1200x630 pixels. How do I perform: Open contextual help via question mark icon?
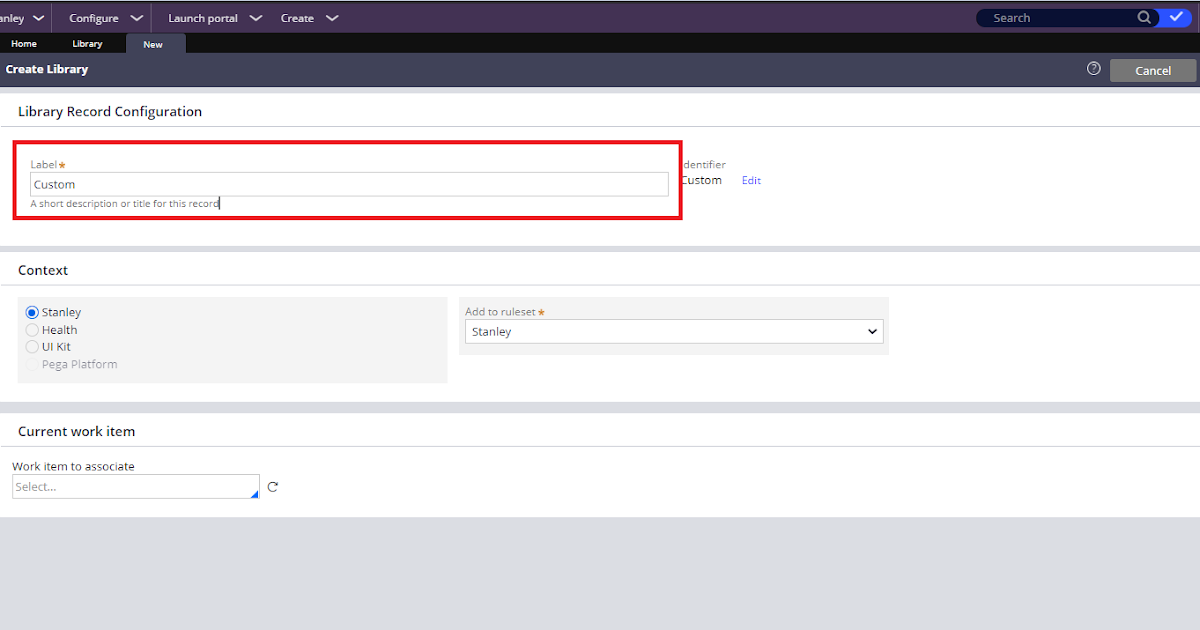click(1093, 69)
